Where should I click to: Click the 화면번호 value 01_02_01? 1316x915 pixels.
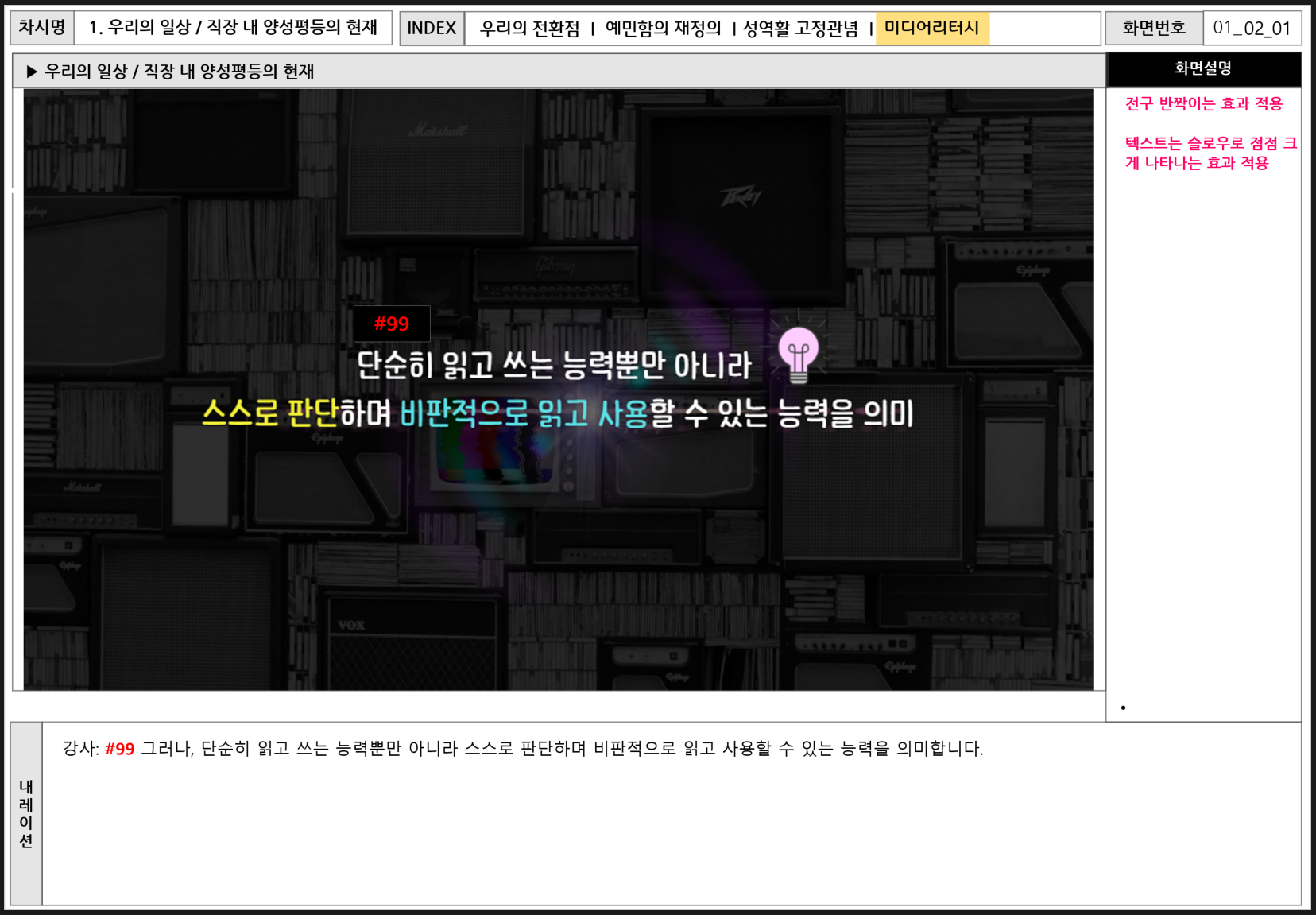point(1252,29)
